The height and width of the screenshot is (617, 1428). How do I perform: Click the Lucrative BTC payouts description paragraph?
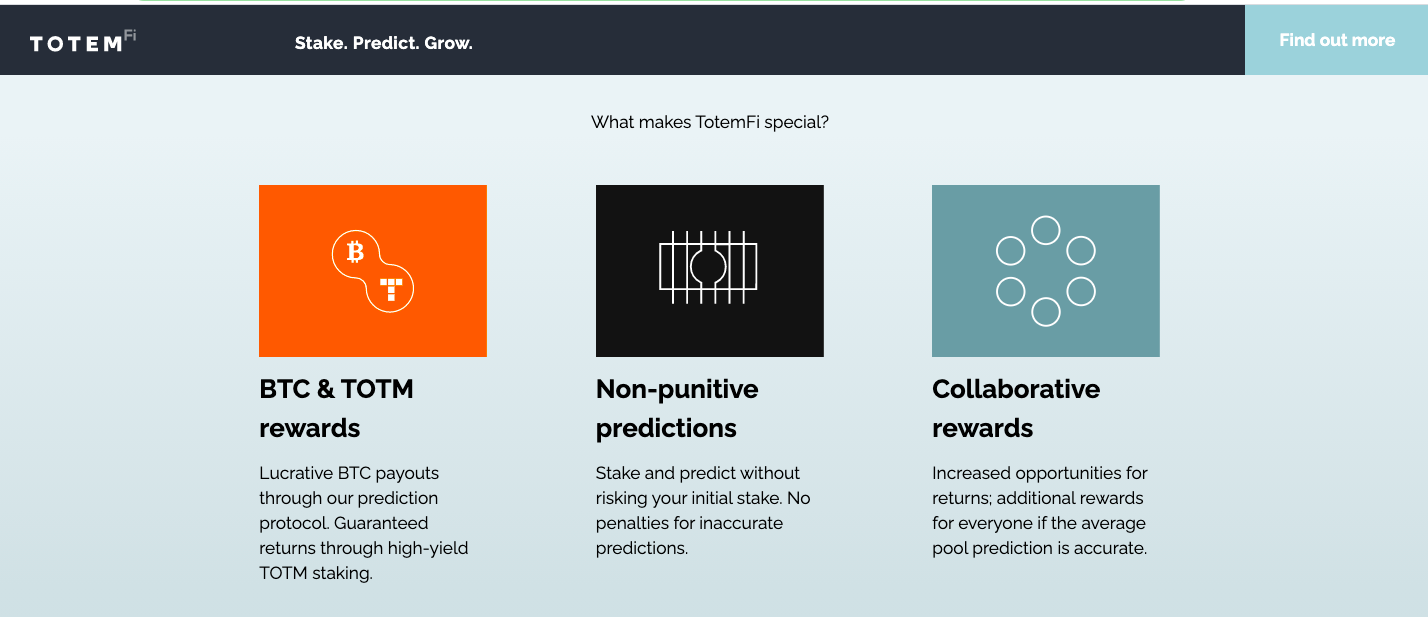click(364, 523)
